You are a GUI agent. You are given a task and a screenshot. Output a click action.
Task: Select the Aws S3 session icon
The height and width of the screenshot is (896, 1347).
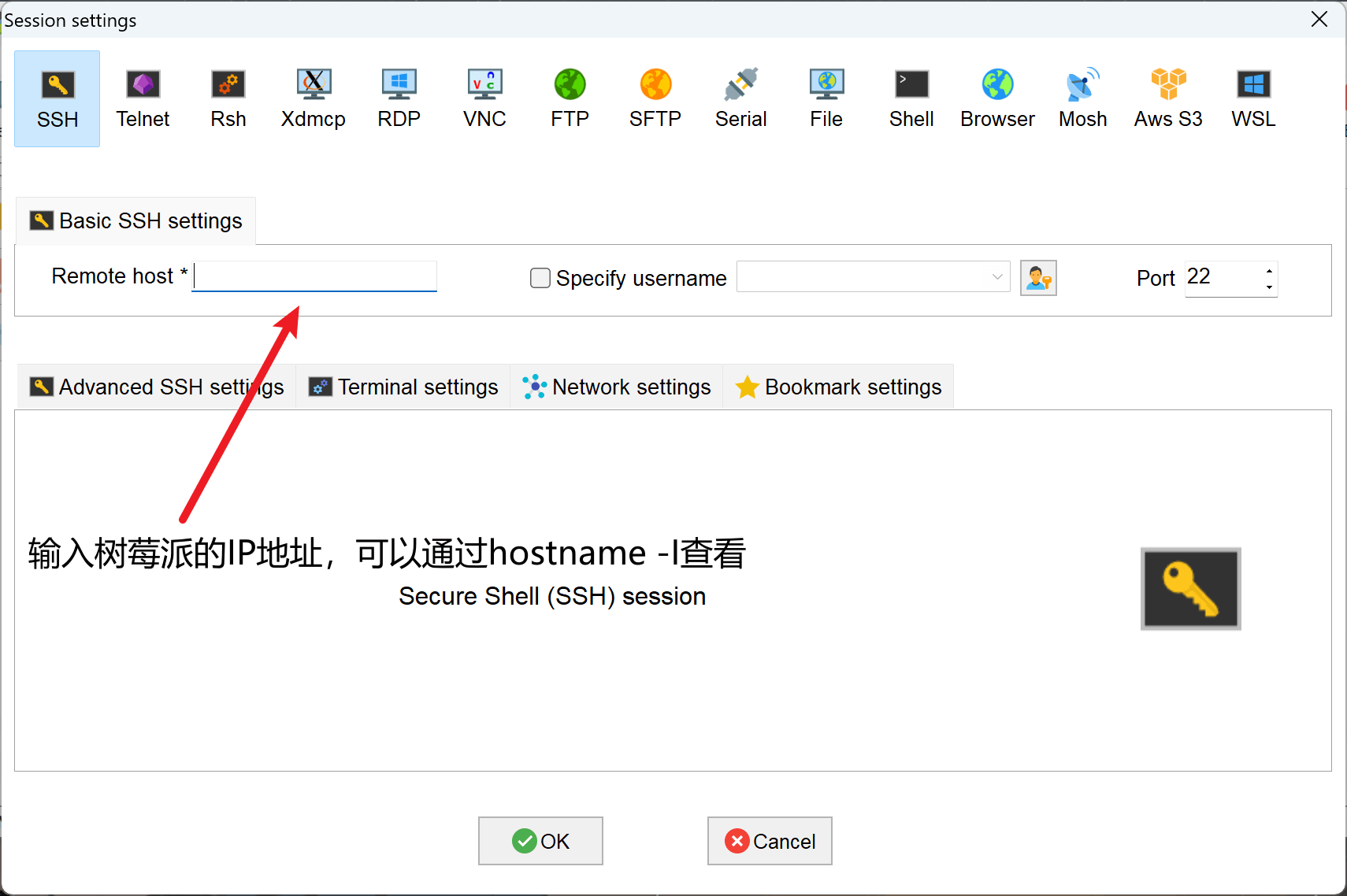coord(1168,98)
